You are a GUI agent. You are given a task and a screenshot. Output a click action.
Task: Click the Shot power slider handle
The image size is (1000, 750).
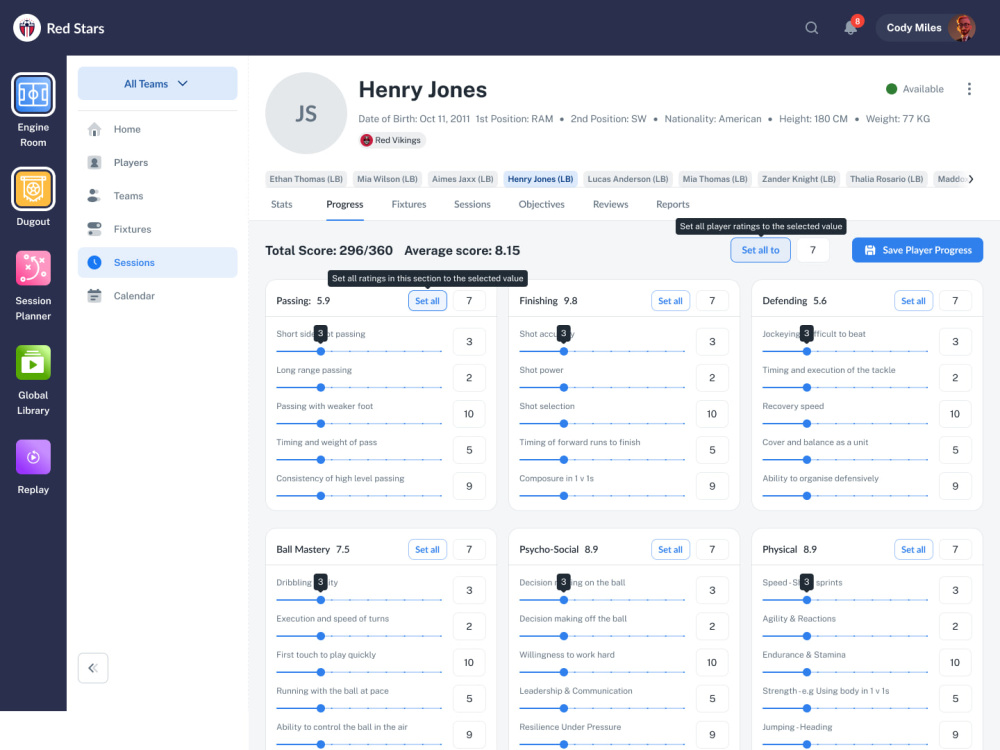tap(564, 388)
